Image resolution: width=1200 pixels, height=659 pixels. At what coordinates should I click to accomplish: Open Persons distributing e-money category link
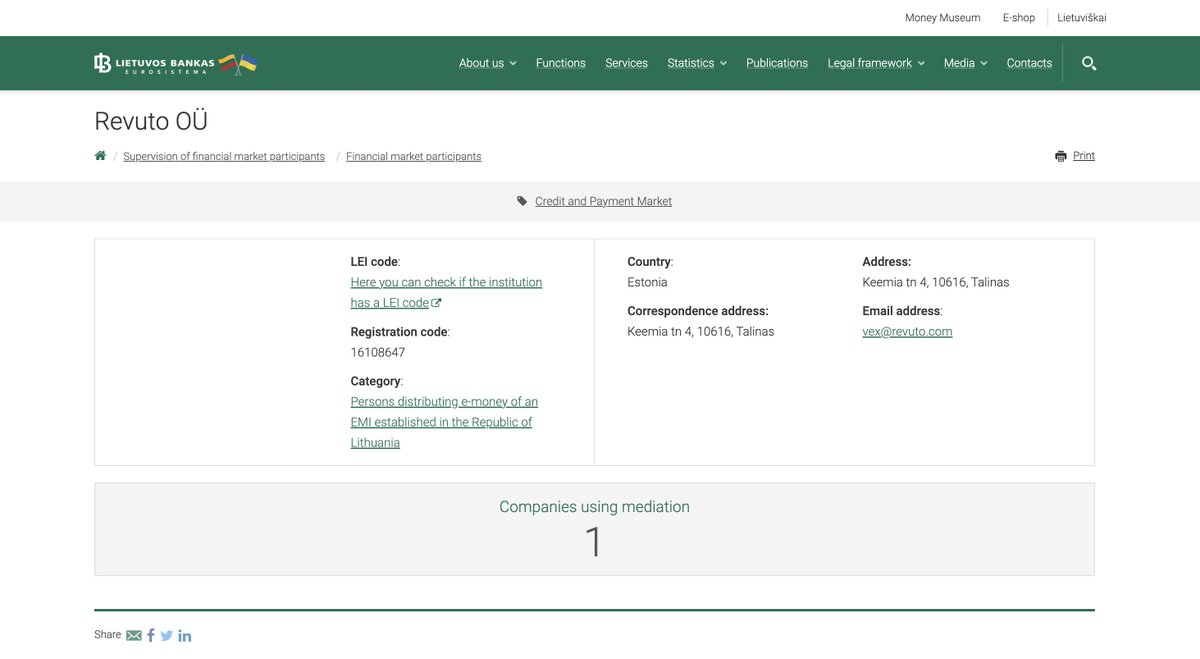pyautogui.click(x=444, y=422)
